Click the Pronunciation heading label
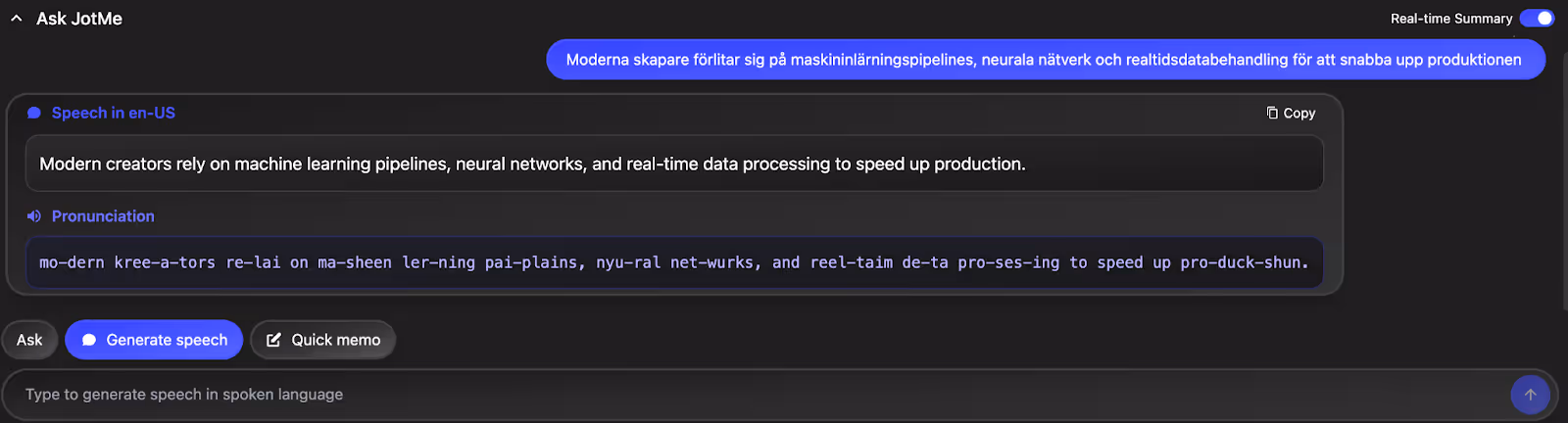The height and width of the screenshot is (423, 1568). 103,216
